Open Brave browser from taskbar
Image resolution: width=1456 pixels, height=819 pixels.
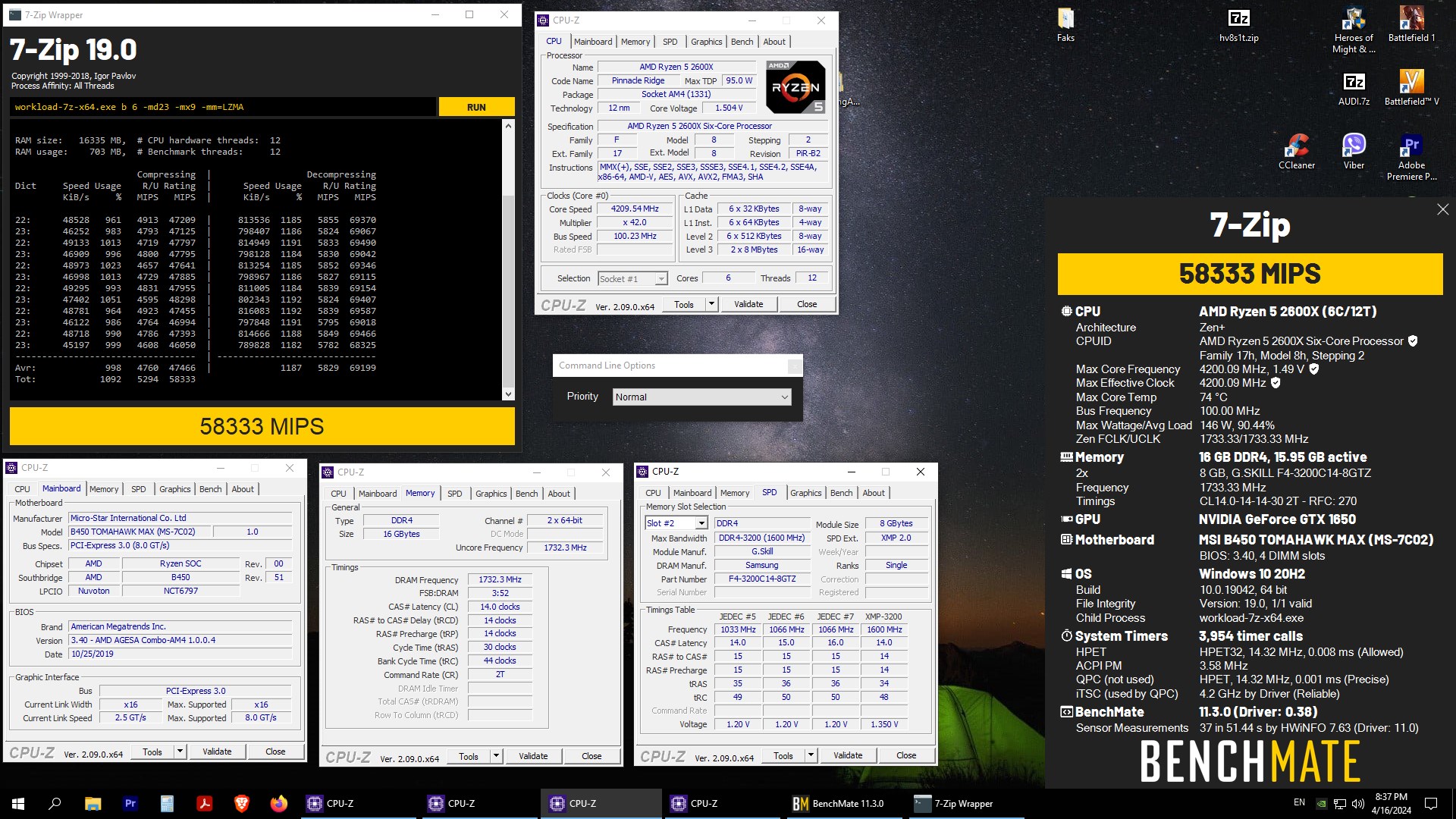tap(241, 803)
